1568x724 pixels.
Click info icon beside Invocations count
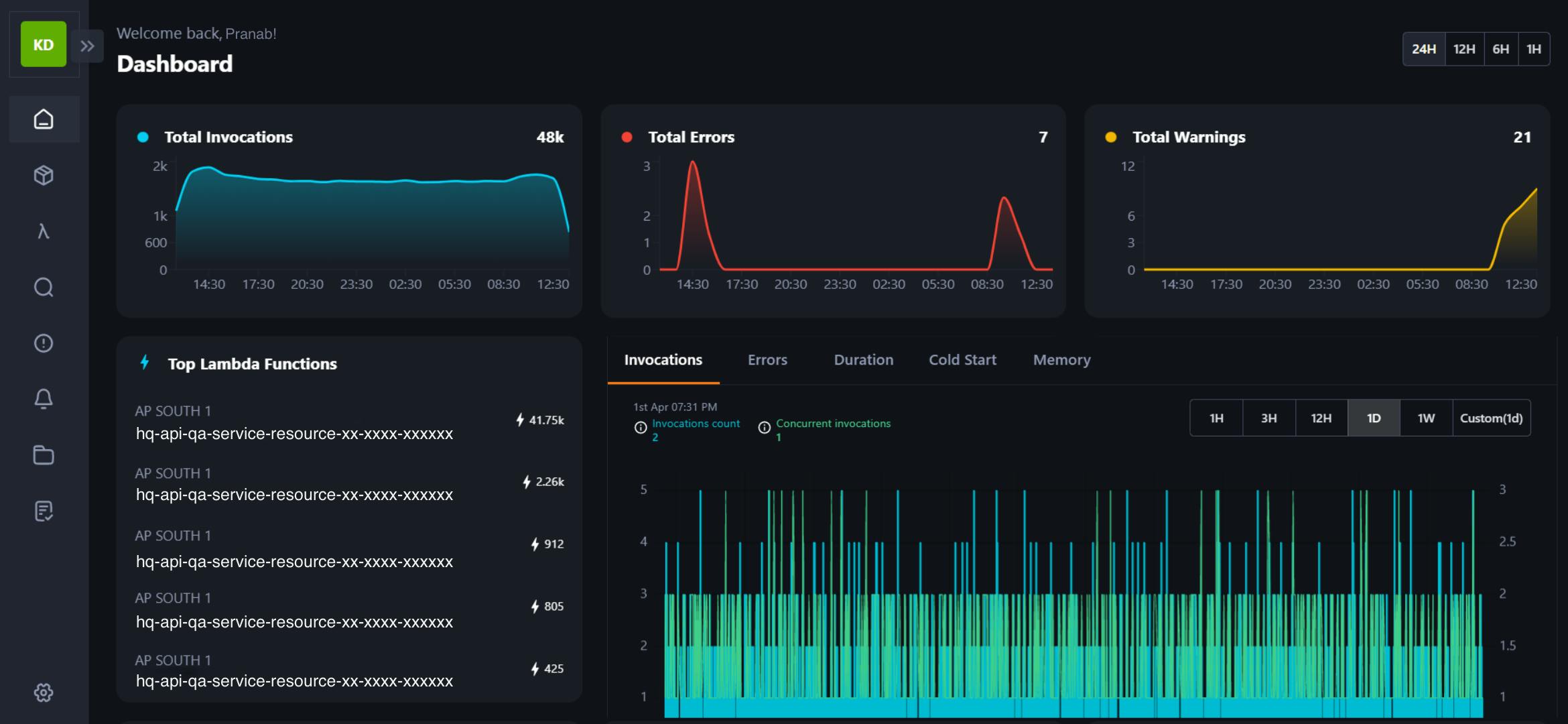coord(641,428)
